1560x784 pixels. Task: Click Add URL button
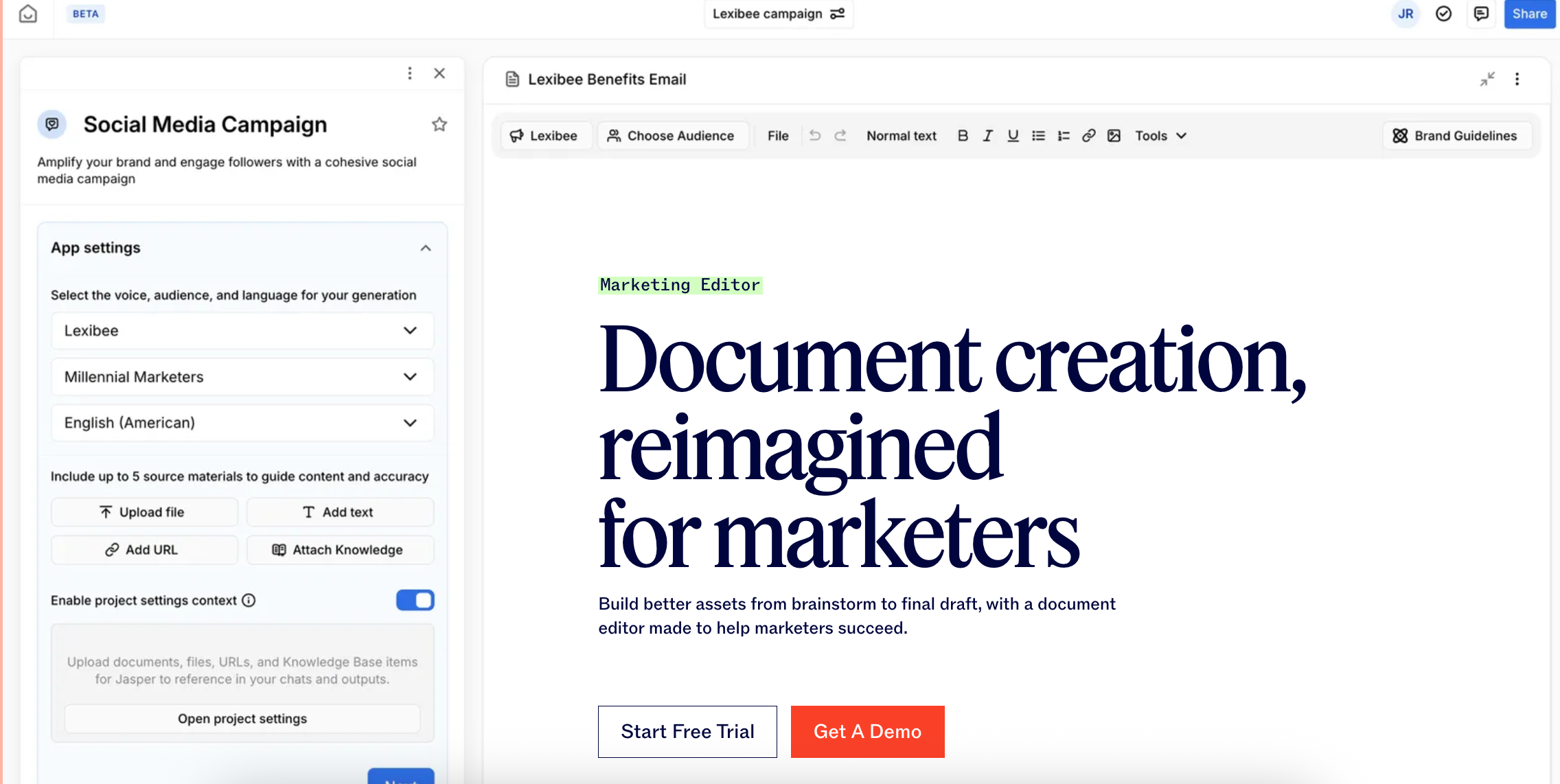pyautogui.click(x=144, y=550)
